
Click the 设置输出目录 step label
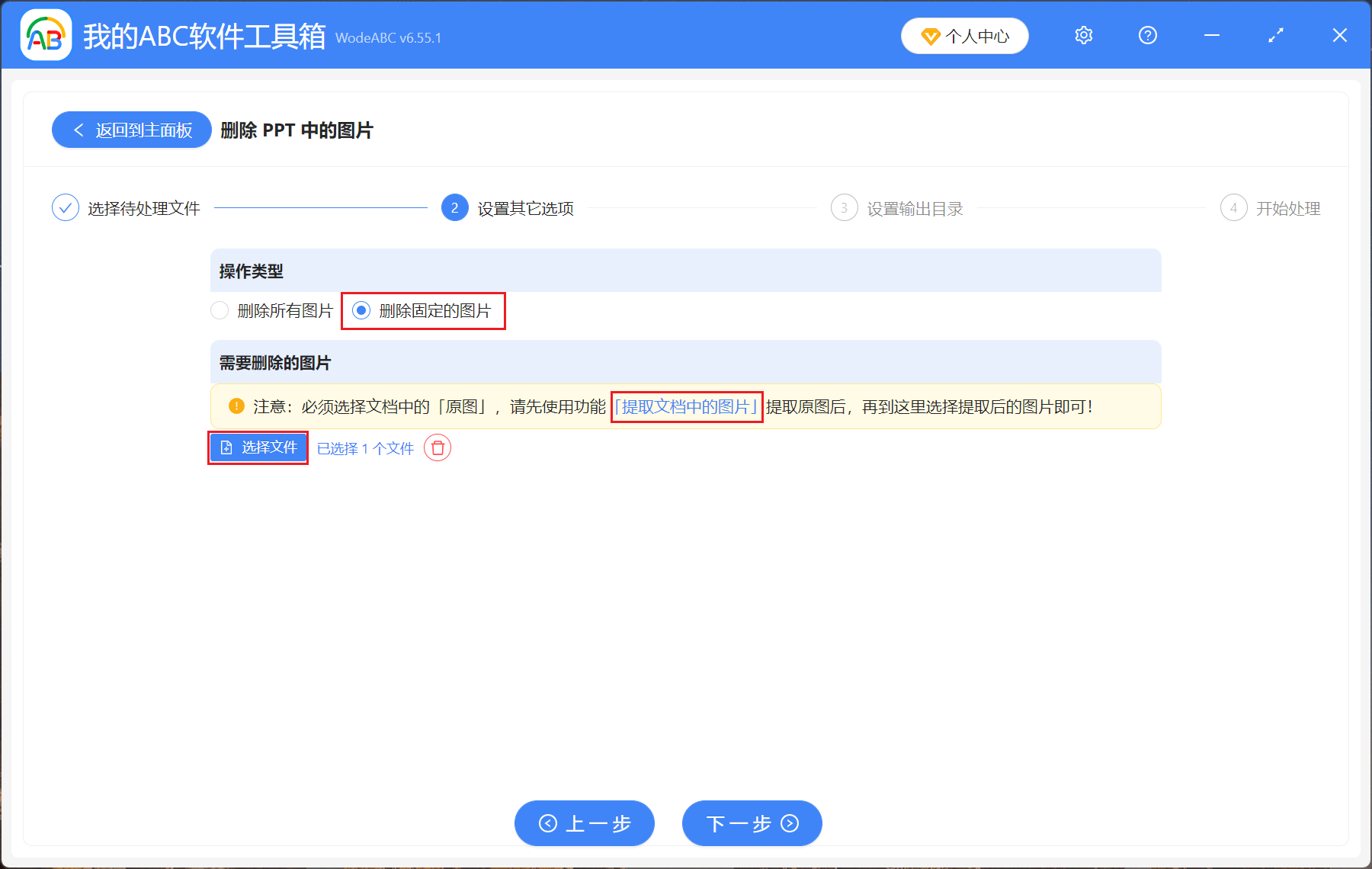[x=915, y=207]
